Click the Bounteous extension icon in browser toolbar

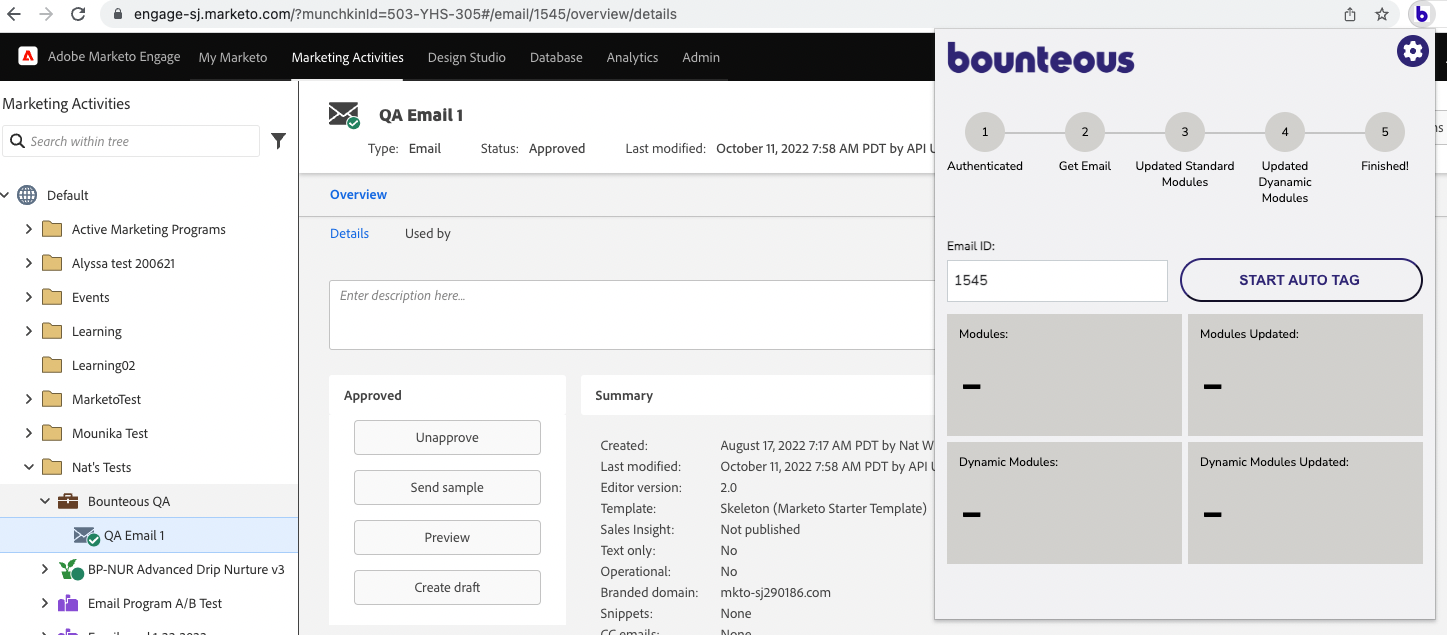coord(1421,14)
